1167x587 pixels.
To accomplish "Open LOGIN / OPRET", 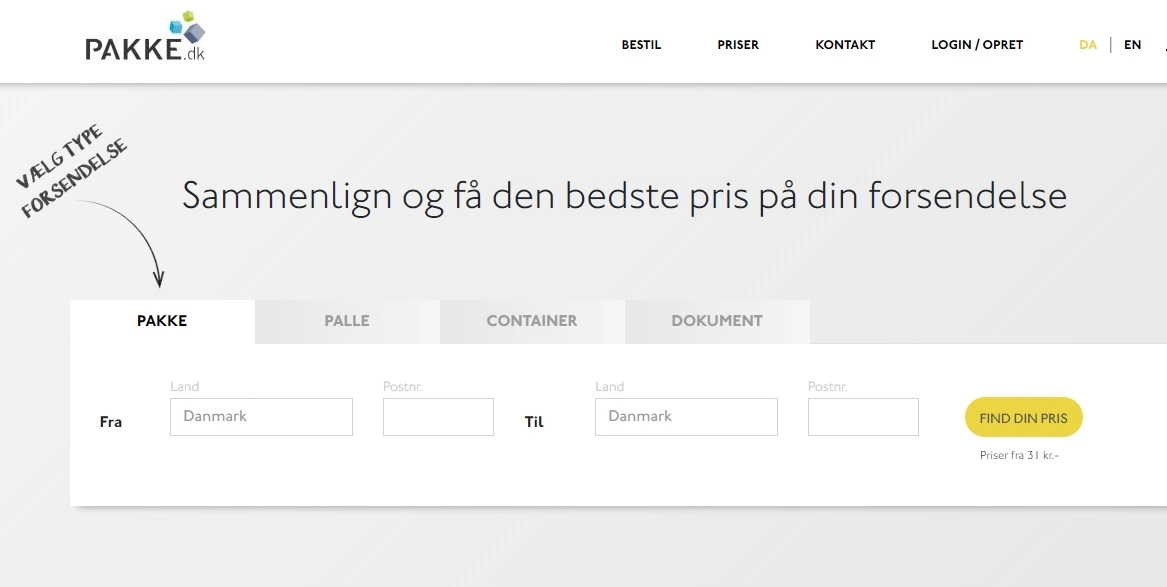I will [976, 45].
